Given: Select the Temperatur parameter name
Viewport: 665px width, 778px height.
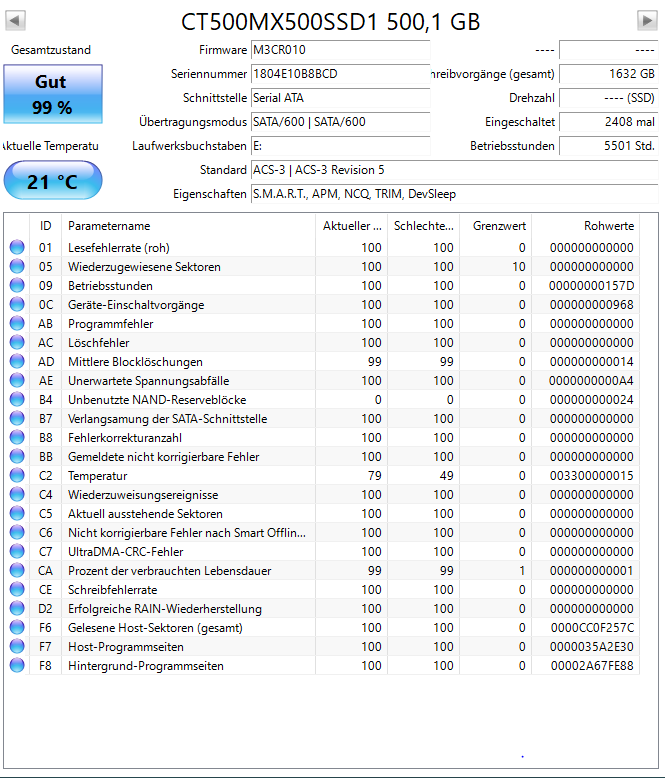Looking at the screenshot, I should tap(98, 476).
